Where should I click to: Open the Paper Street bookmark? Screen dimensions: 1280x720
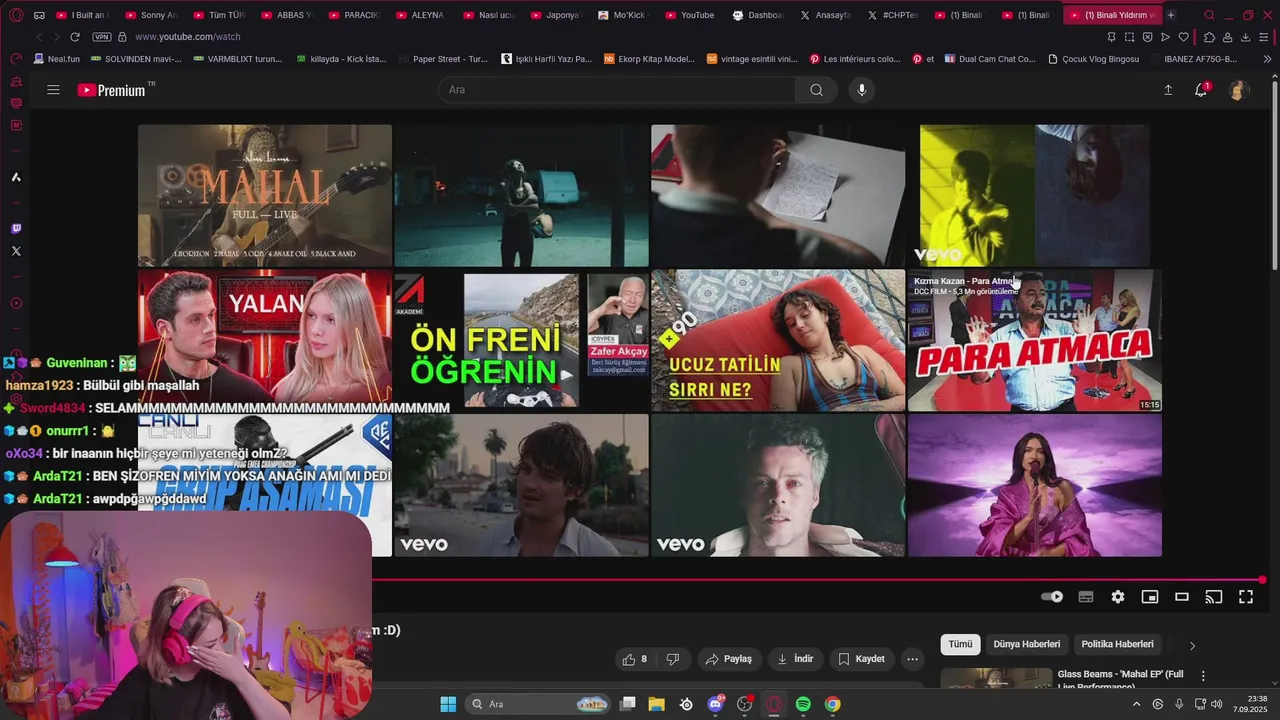(x=442, y=59)
